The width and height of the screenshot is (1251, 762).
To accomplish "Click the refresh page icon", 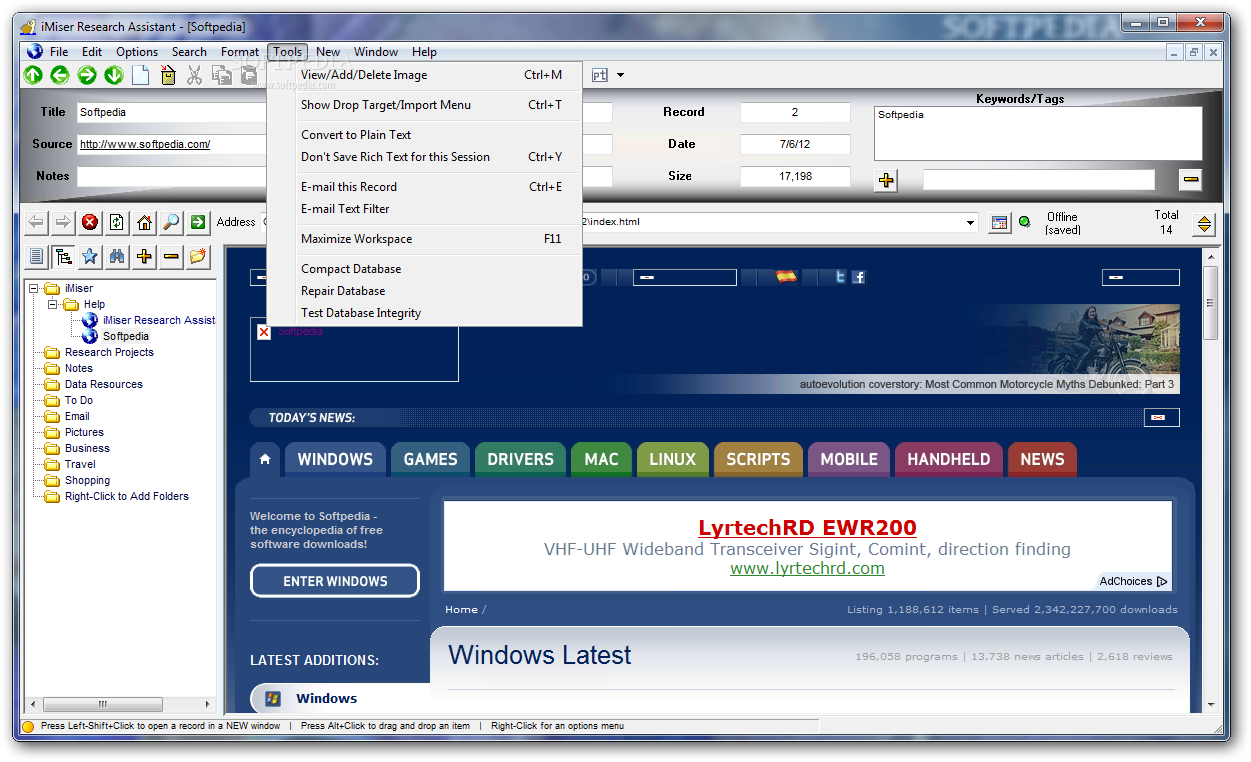I will (117, 222).
